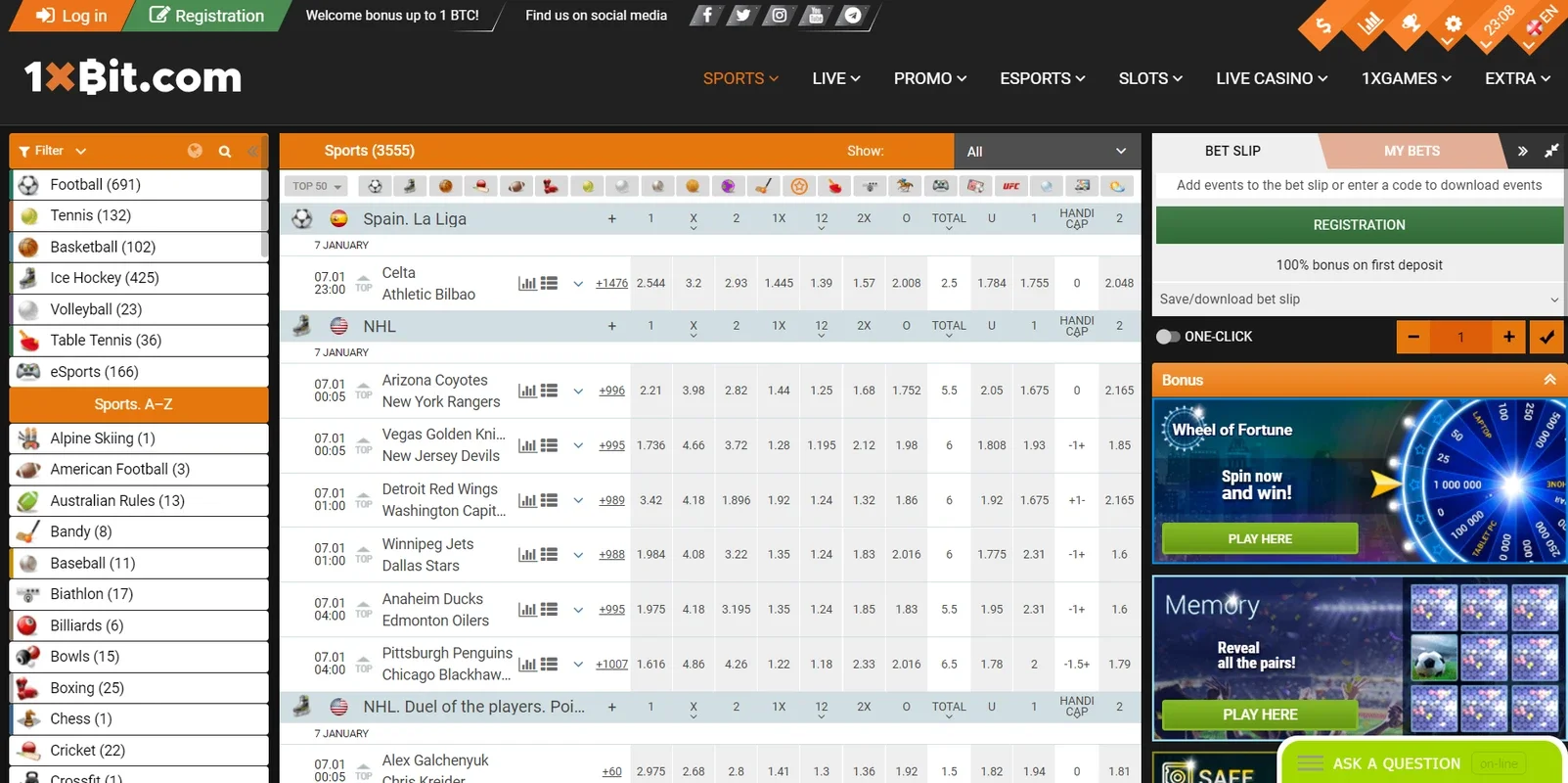Open the gear settings menu in header
This screenshot has height=783, width=1568.
[1454, 24]
